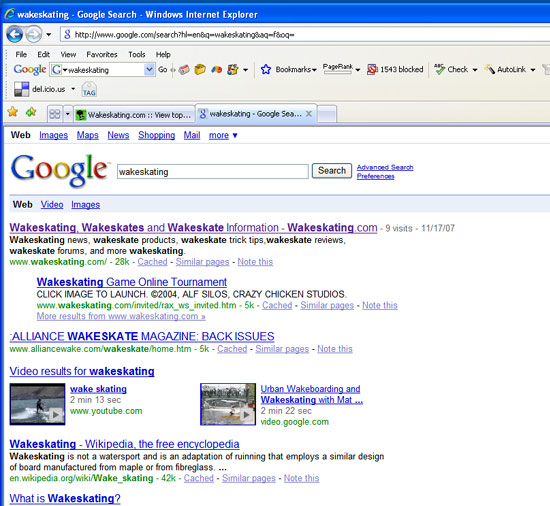Play the wake skating YouTube video thumbnail
The height and width of the screenshot is (506, 550).
[38, 404]
